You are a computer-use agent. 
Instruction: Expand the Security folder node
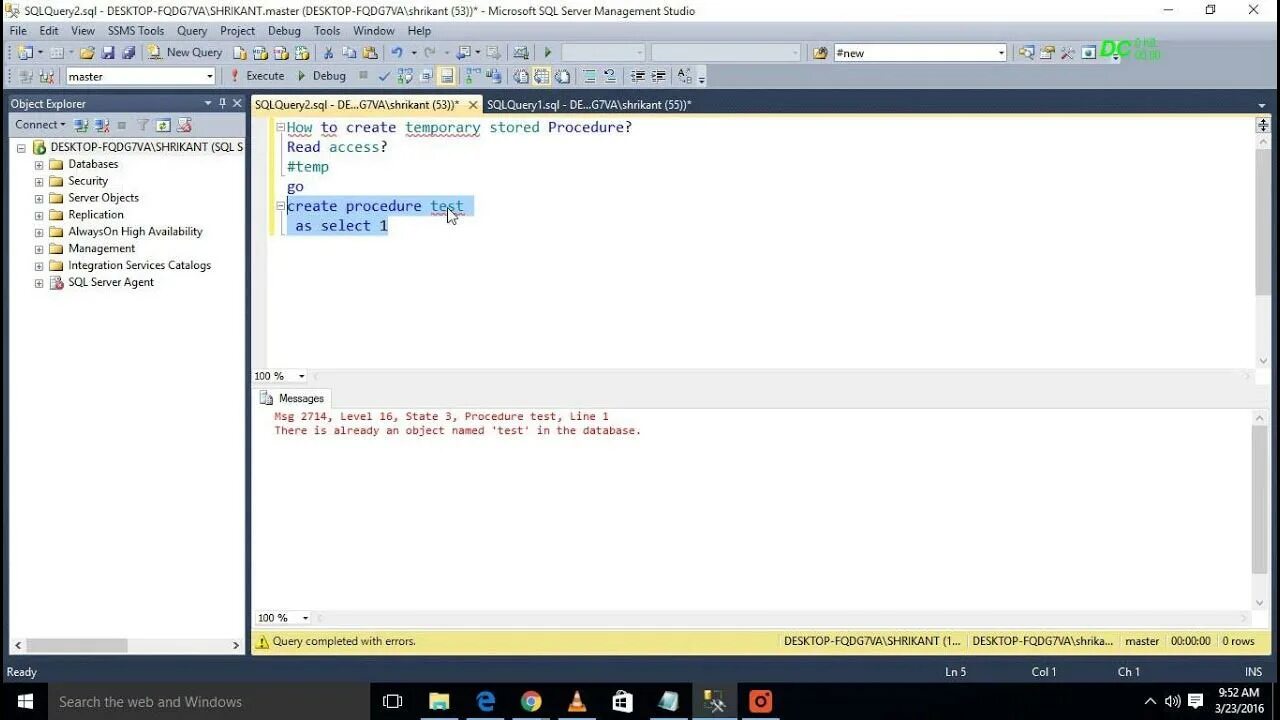(39, 182)
